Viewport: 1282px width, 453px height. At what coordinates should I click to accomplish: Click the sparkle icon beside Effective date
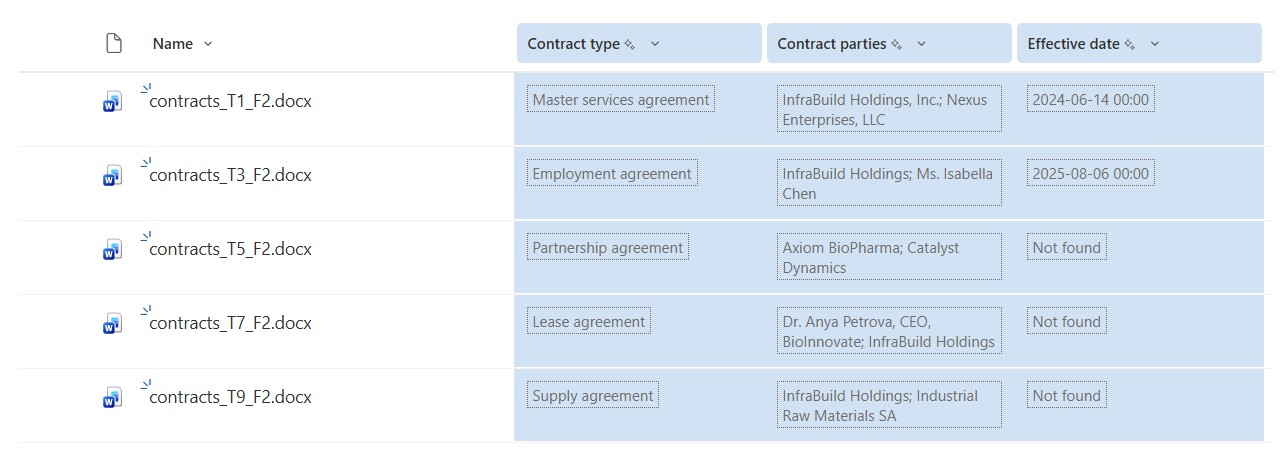(x=1130, y=45)
